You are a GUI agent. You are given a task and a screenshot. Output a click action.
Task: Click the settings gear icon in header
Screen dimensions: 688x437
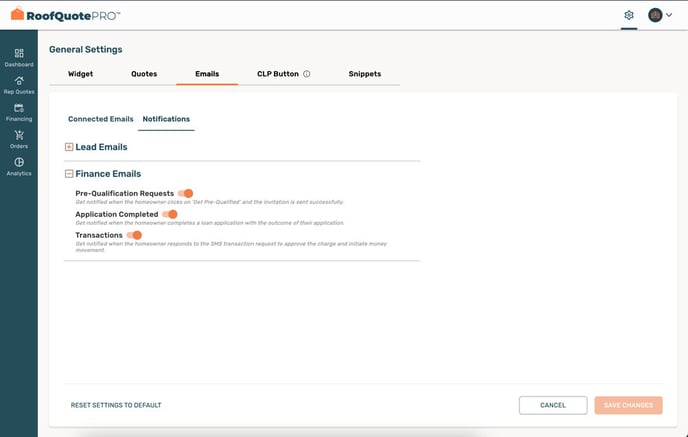629,15
